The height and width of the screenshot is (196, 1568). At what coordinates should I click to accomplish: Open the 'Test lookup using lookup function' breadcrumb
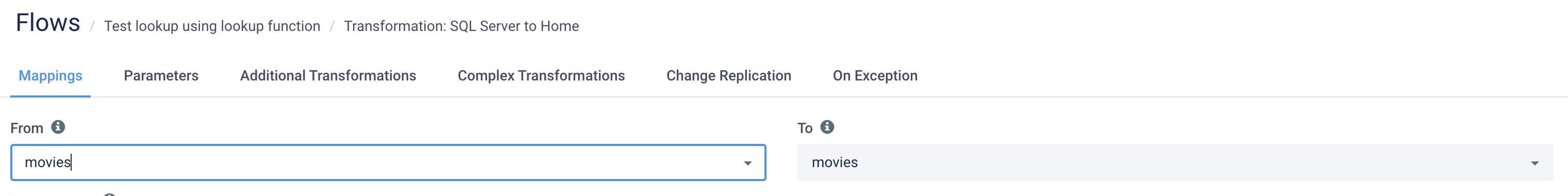click(212, 26)
